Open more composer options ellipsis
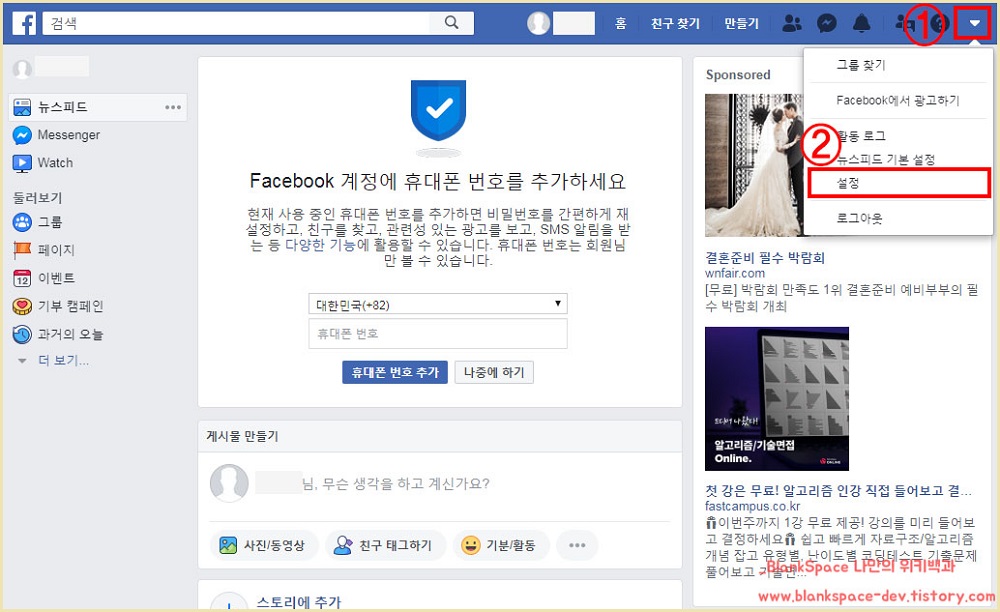Viewport: 1000px width, 612px height. point(577,546)
